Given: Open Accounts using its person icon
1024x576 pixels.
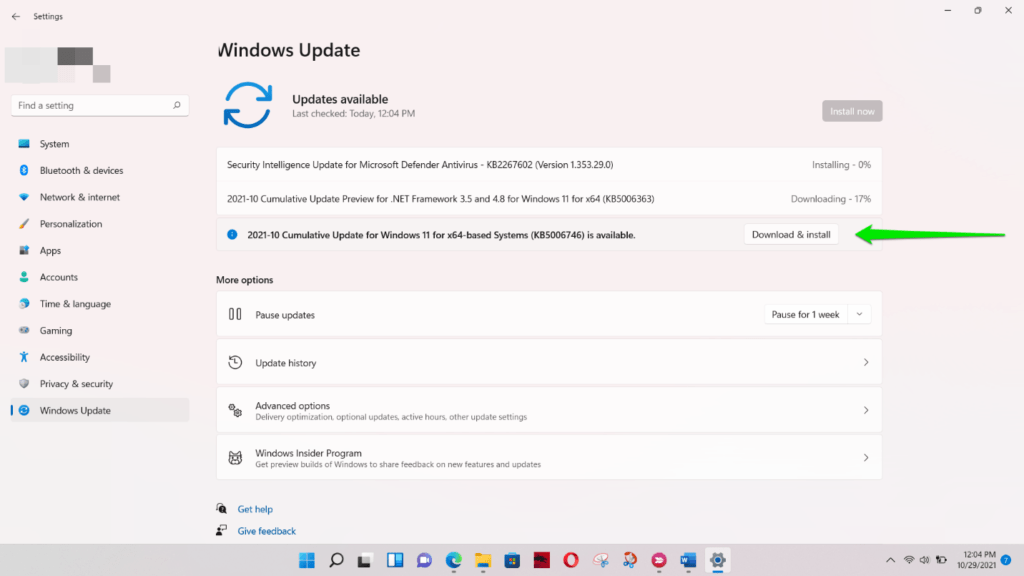Looking at the screenshot, I should (23, 277).
